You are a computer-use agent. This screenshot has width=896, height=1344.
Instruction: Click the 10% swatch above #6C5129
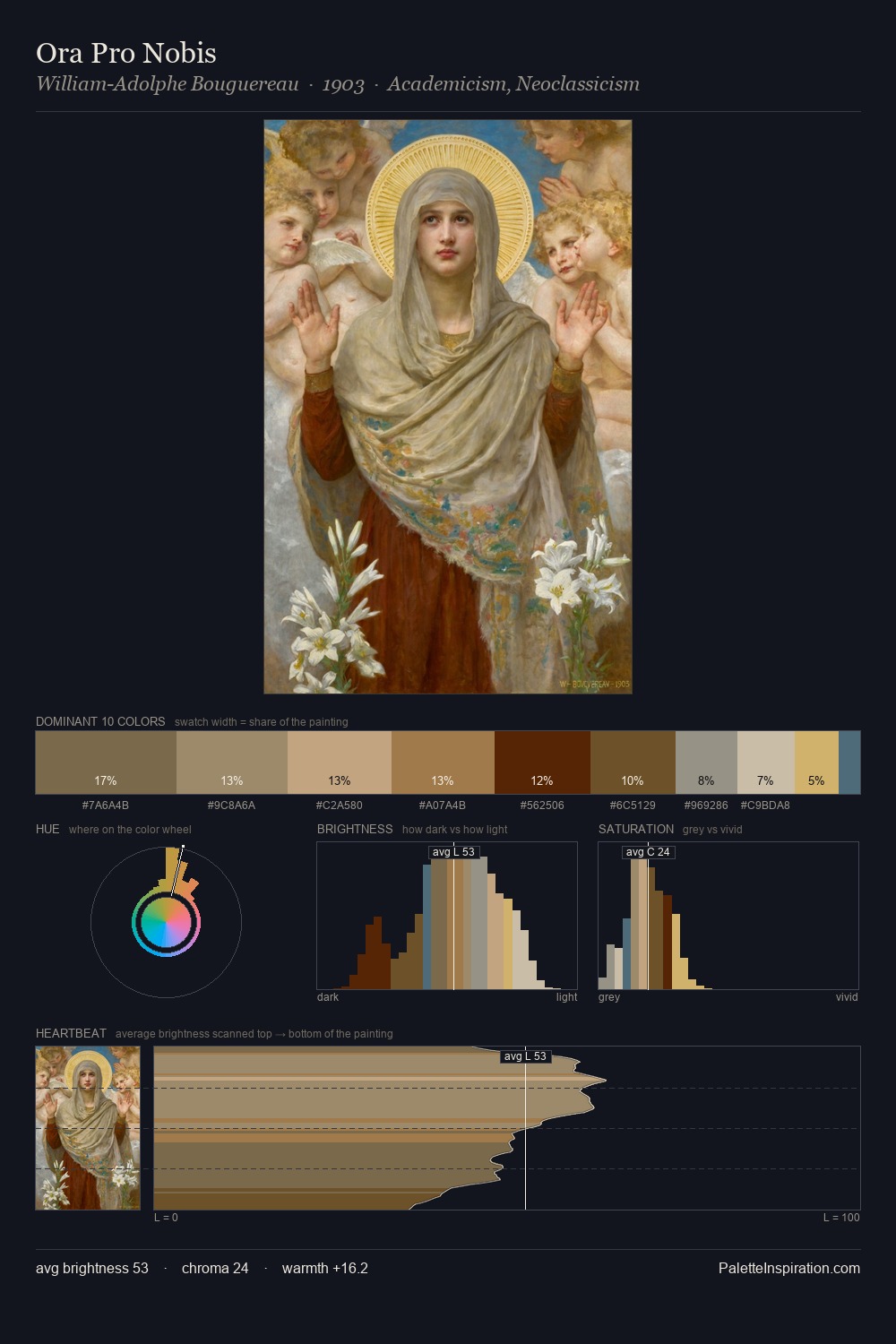(x=633, y=762)
